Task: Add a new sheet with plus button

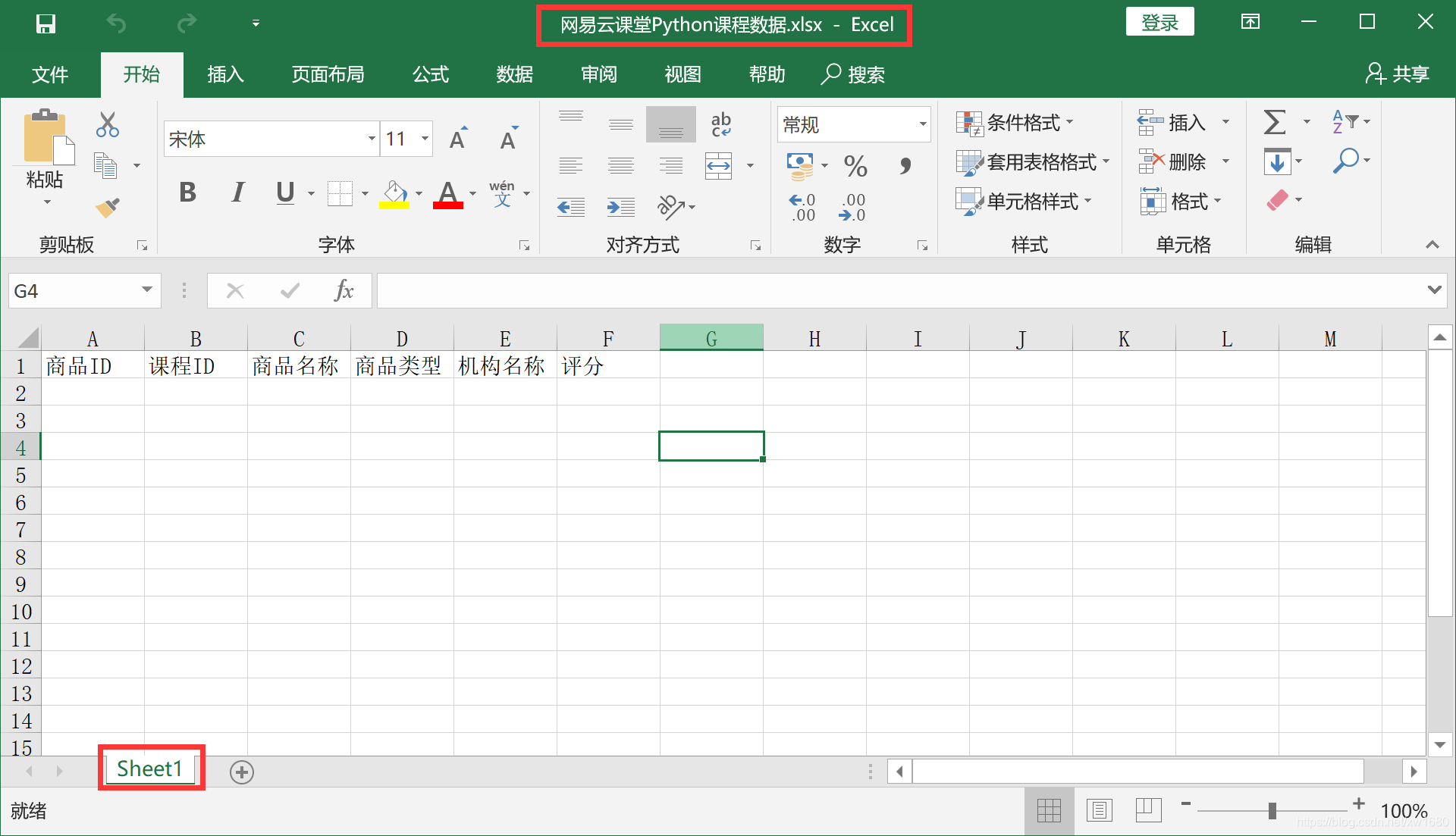Action: tap(242, 772)
